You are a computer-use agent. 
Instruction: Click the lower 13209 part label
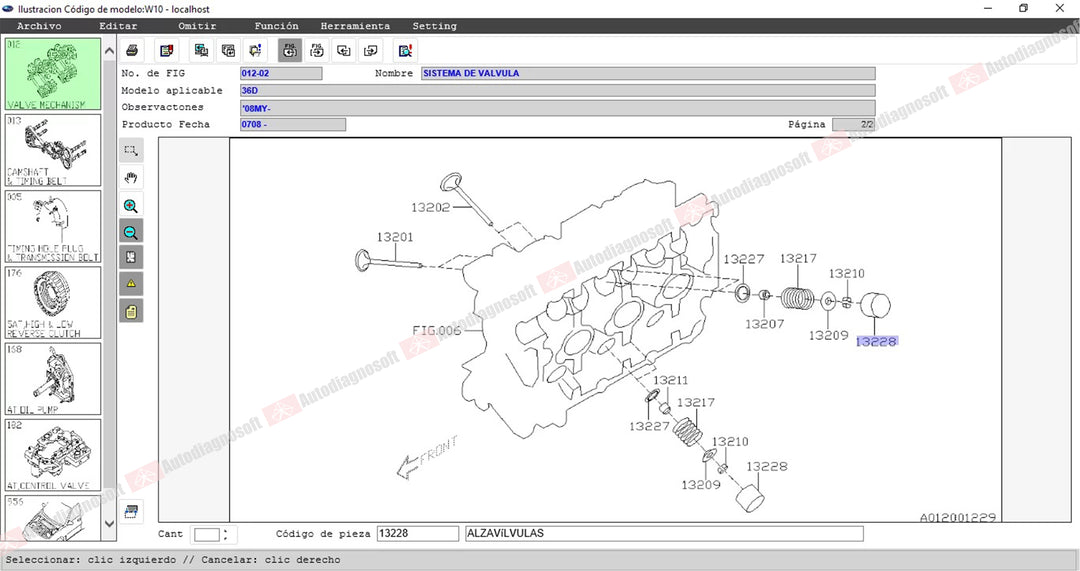click(x=701, y=485)
